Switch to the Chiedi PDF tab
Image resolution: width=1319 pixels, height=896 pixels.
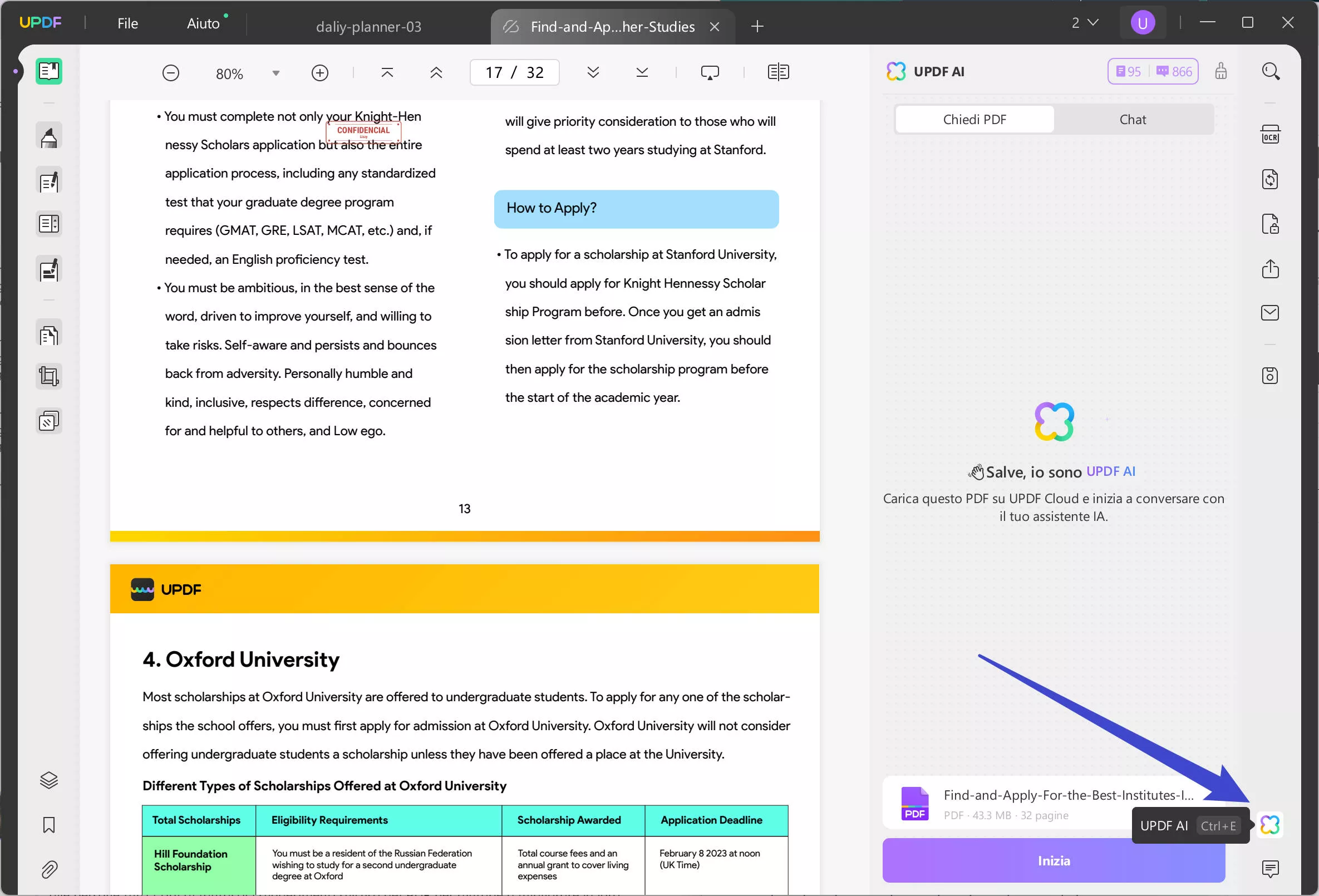pos(975,120)
